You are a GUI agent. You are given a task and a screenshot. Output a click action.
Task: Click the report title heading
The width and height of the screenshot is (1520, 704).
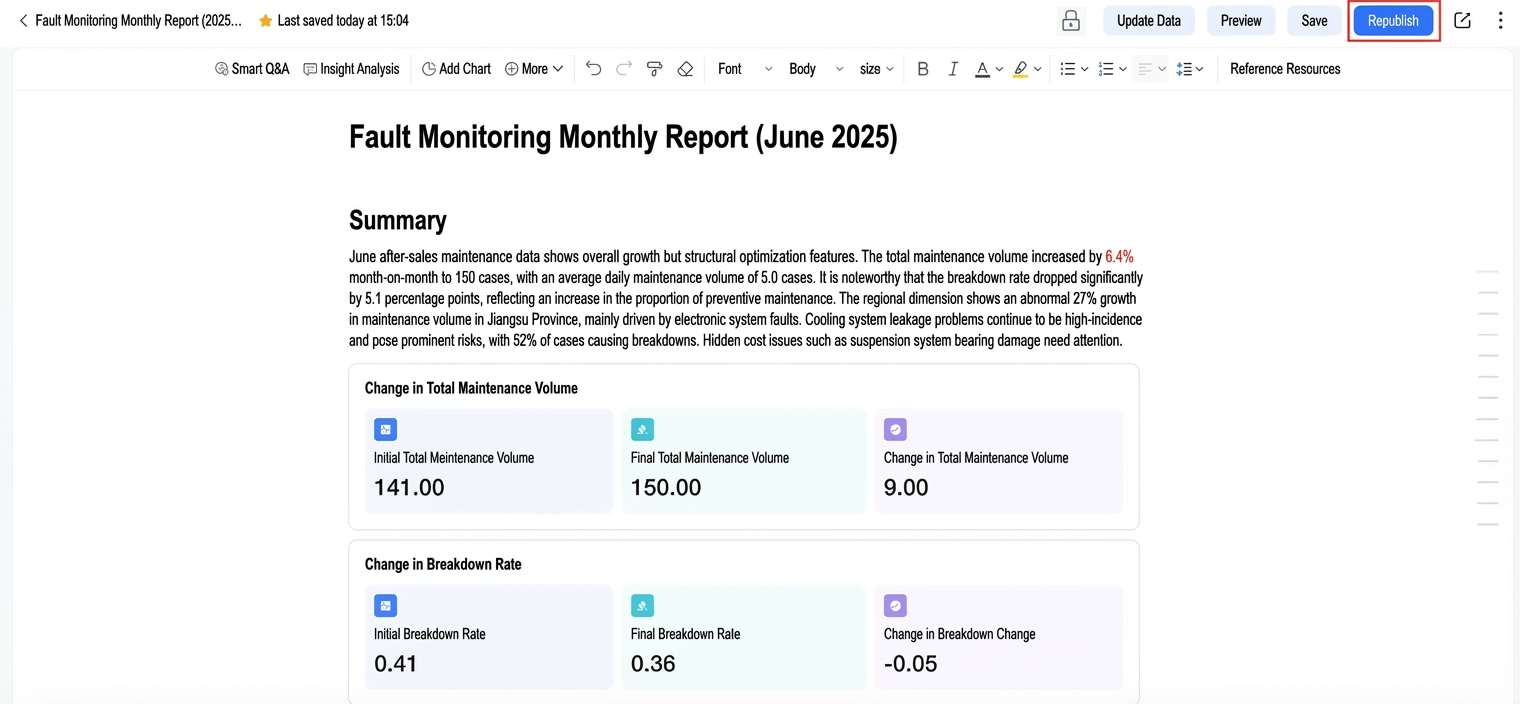pos(623,137)
